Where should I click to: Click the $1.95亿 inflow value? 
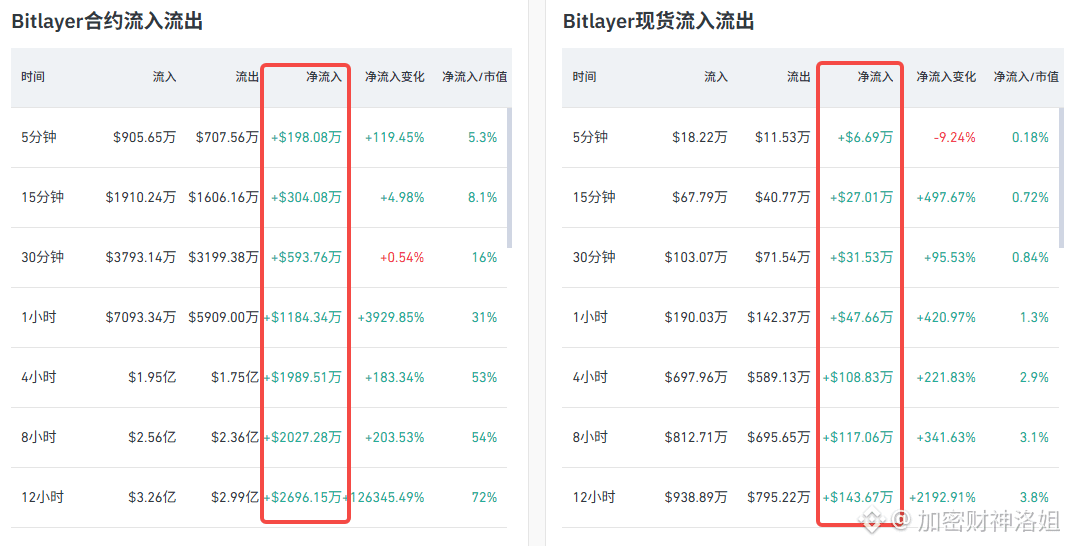tap(152, 377)
